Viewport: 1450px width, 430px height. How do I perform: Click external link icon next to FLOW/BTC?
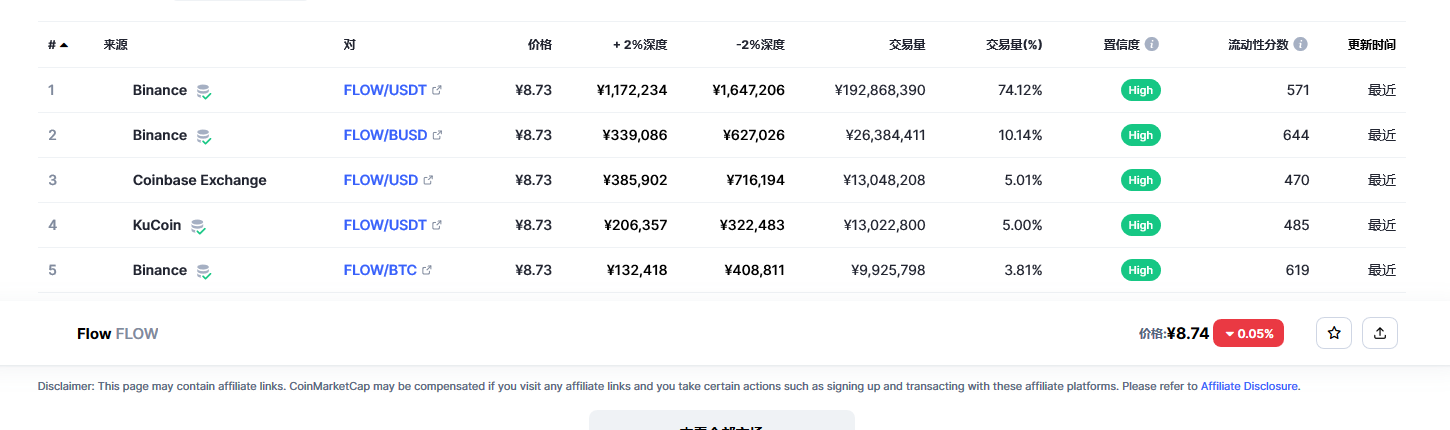[427, 270]
